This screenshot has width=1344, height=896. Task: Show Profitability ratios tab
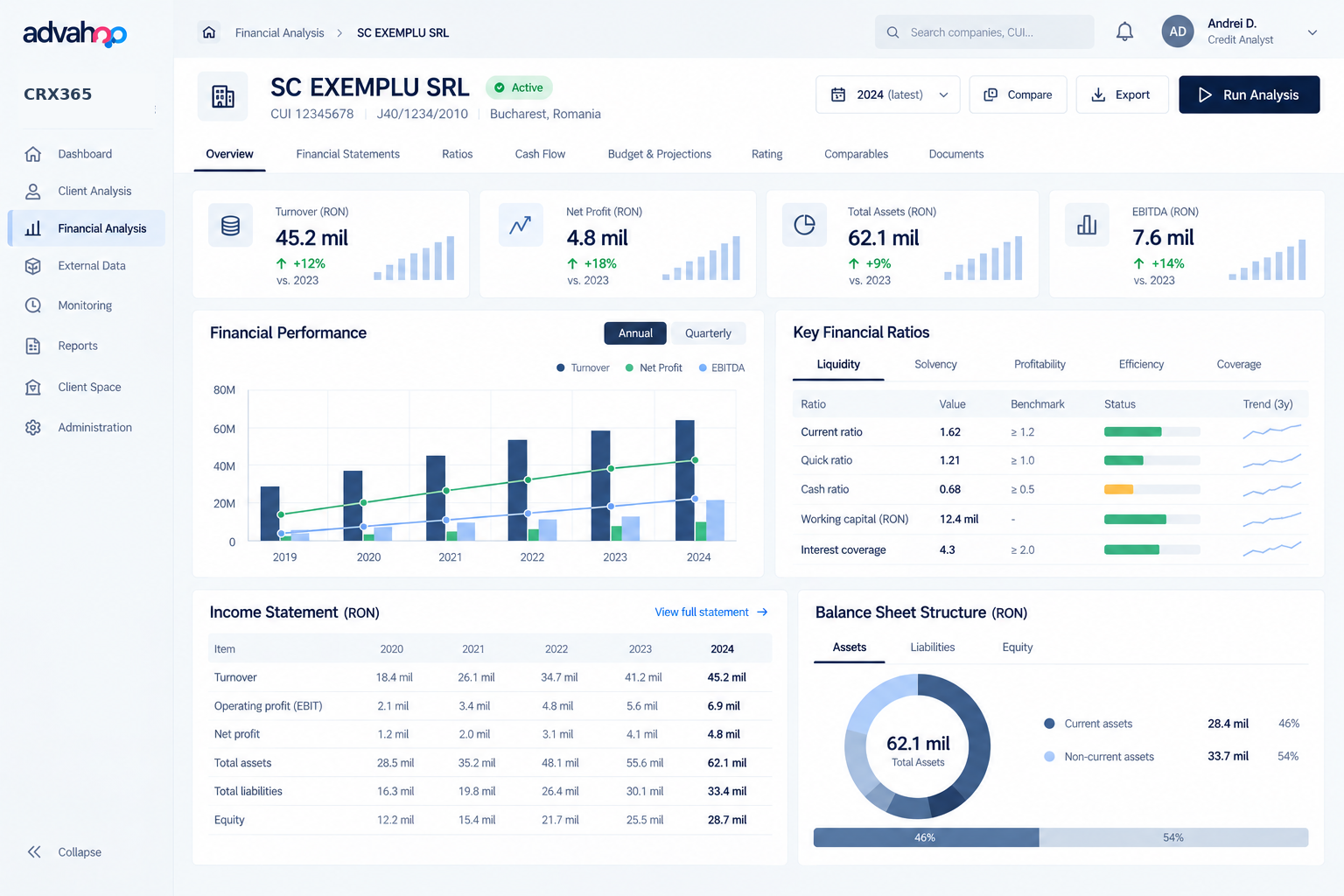[x=1039, y=364]
